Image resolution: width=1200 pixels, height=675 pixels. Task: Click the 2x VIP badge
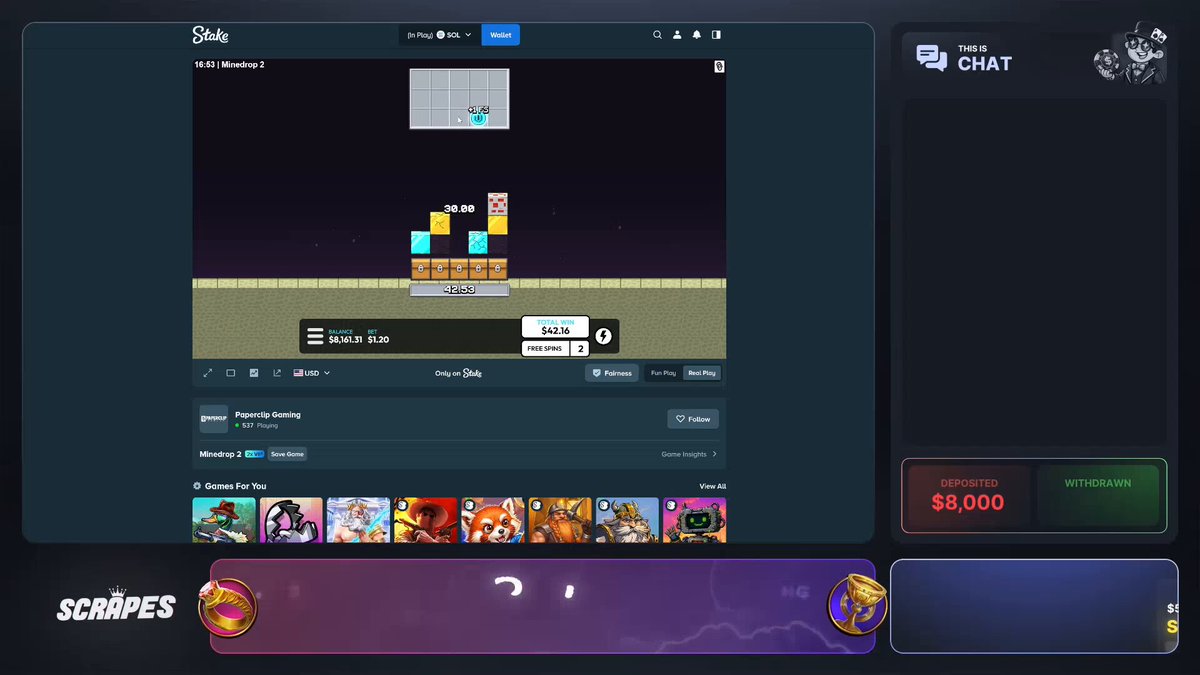(x=254, y=454)
